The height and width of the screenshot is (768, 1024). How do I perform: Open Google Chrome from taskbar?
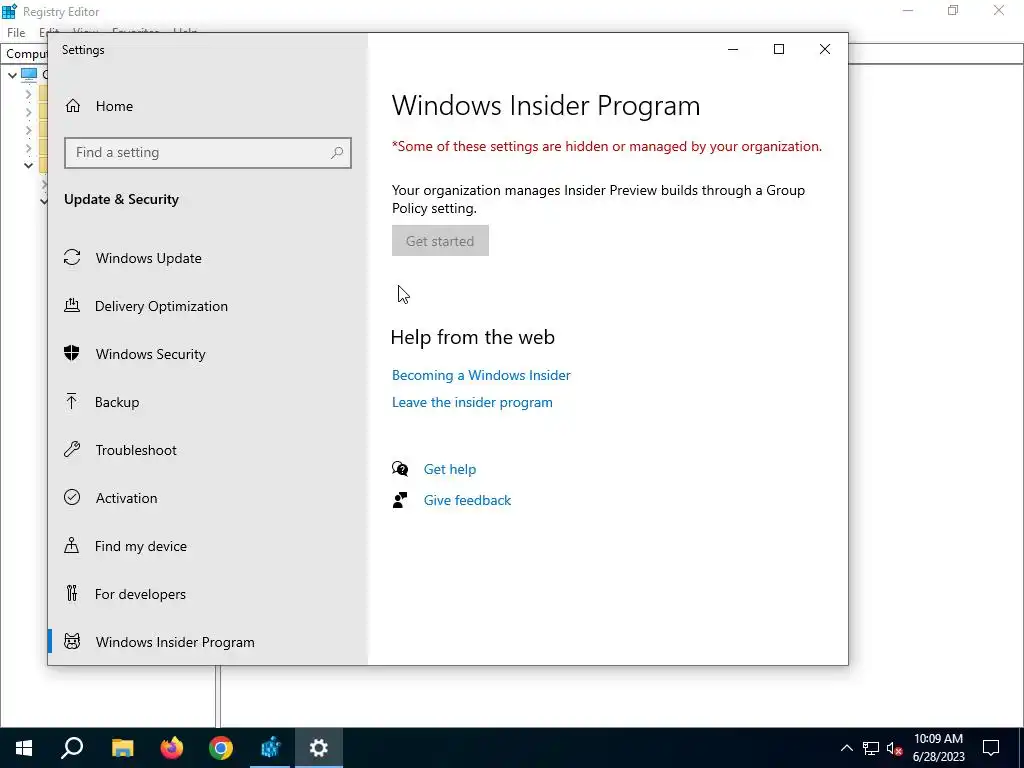click(221, 748)
